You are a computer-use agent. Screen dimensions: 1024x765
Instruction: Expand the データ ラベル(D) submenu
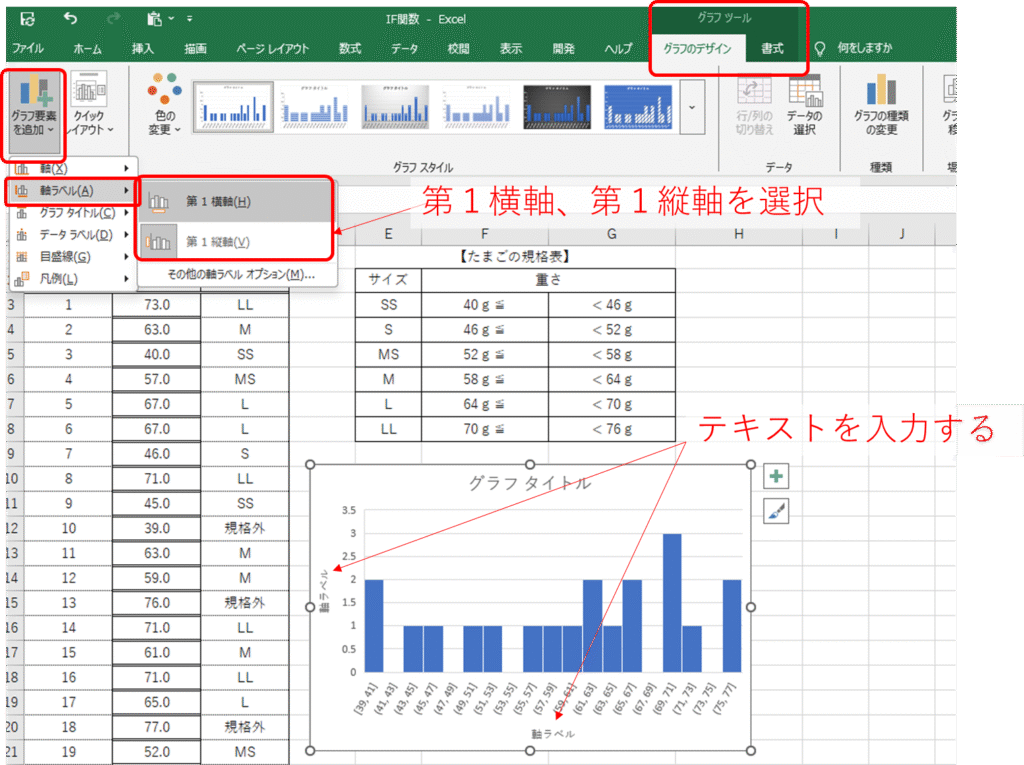pyautogui.click(x=70, y=234)
